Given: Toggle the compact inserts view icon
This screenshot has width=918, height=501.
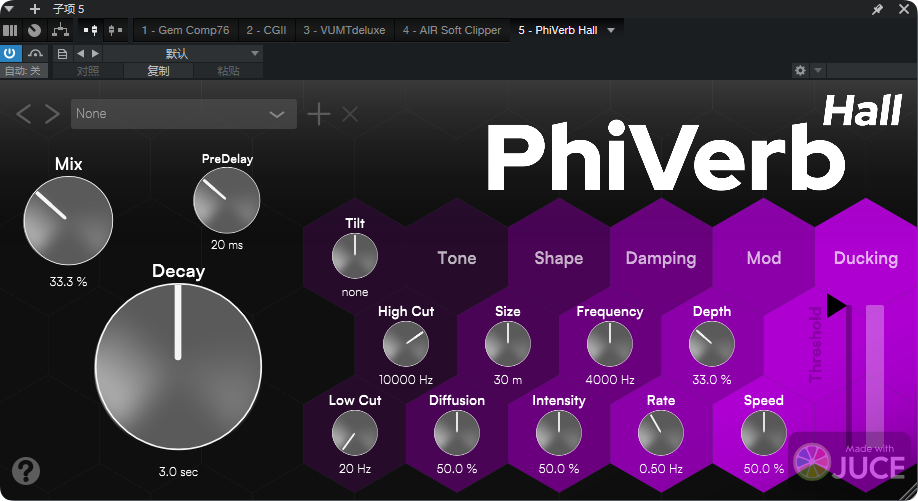Looking at the screenshot, I should [115, 30].
